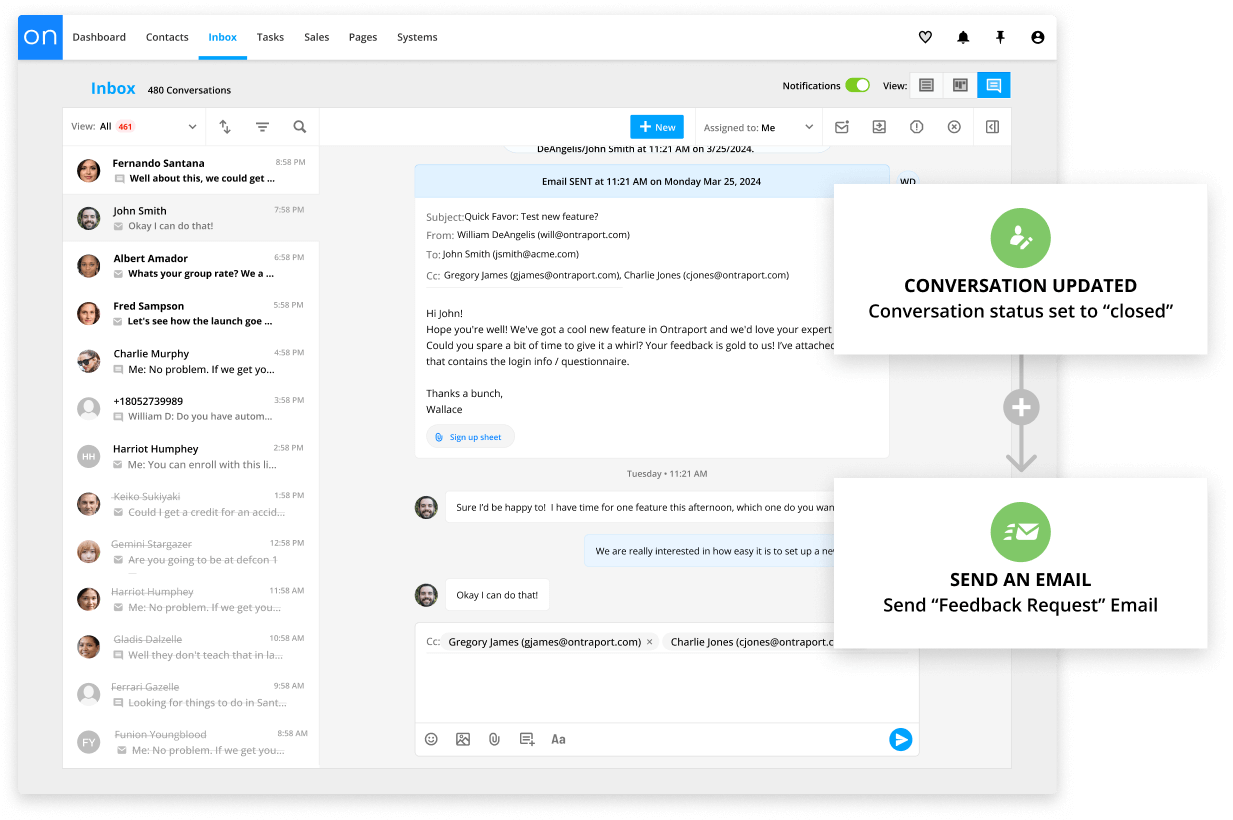The height and width of the screenshot is (820, 1233).
Task: Insert an emoji into the reply
Action: pyautogui.click(x=431, y=739)
